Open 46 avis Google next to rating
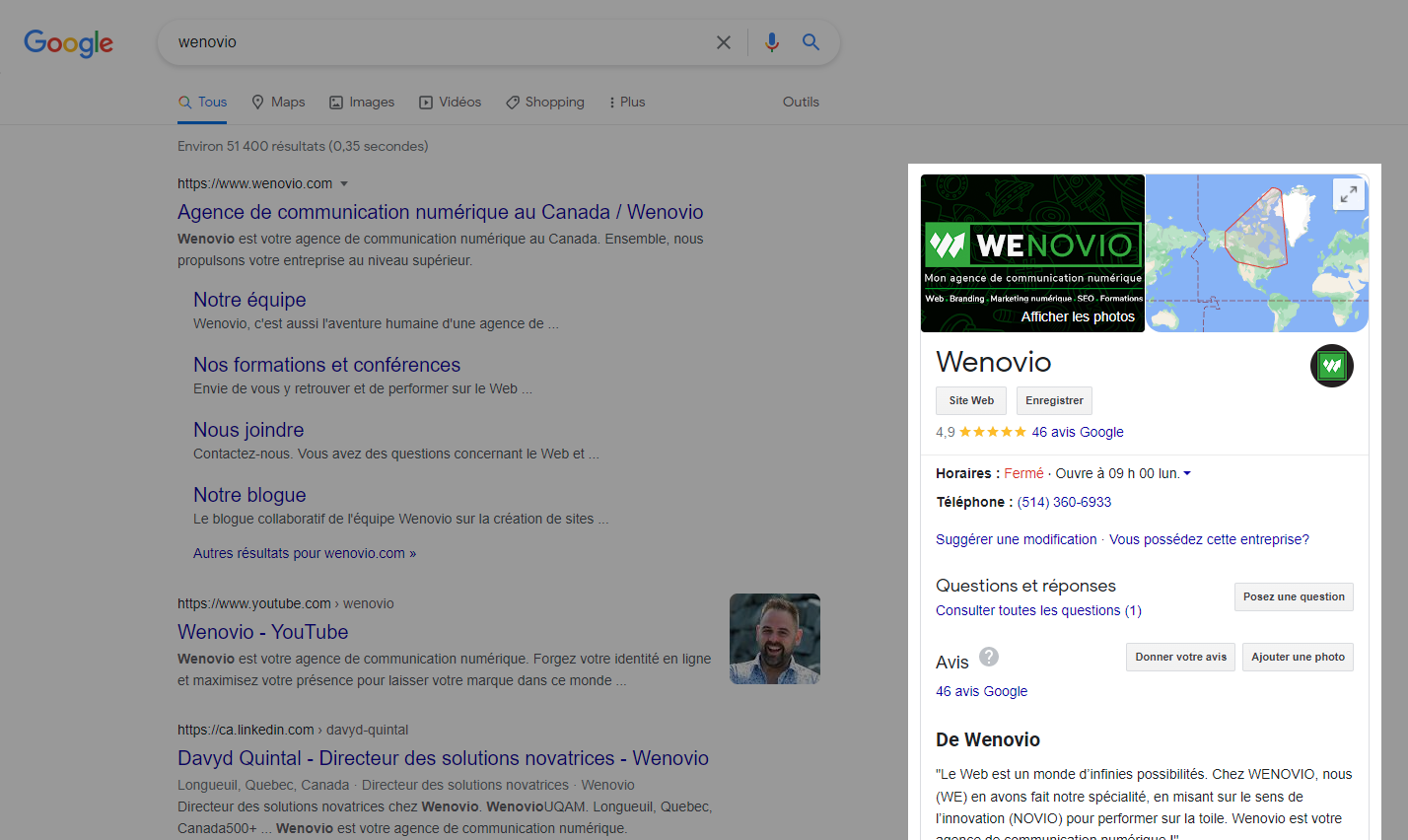The width and height of the screenshot is (1408, 840). coord(1078,432)
